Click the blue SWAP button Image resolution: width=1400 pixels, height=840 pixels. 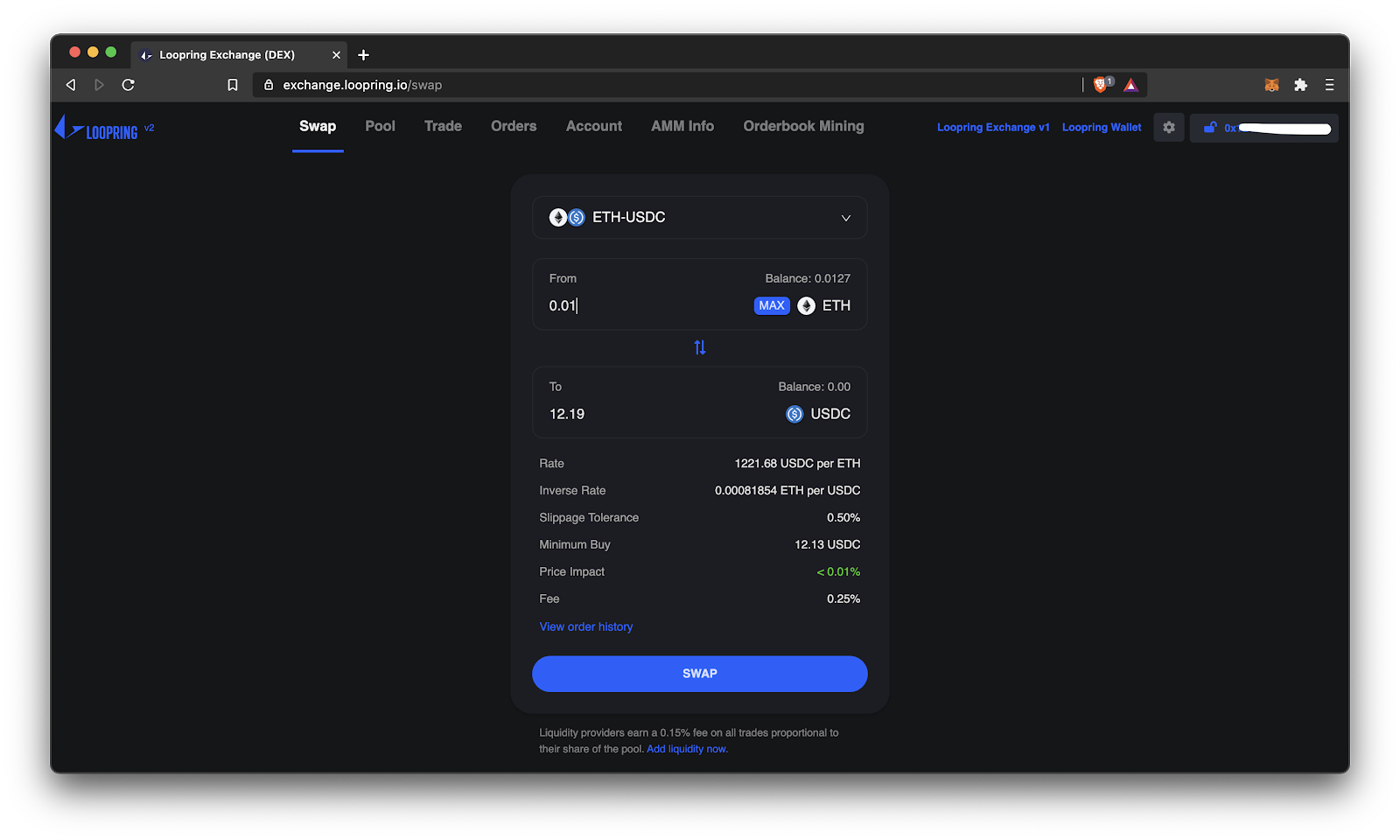(x=700, y=674)
